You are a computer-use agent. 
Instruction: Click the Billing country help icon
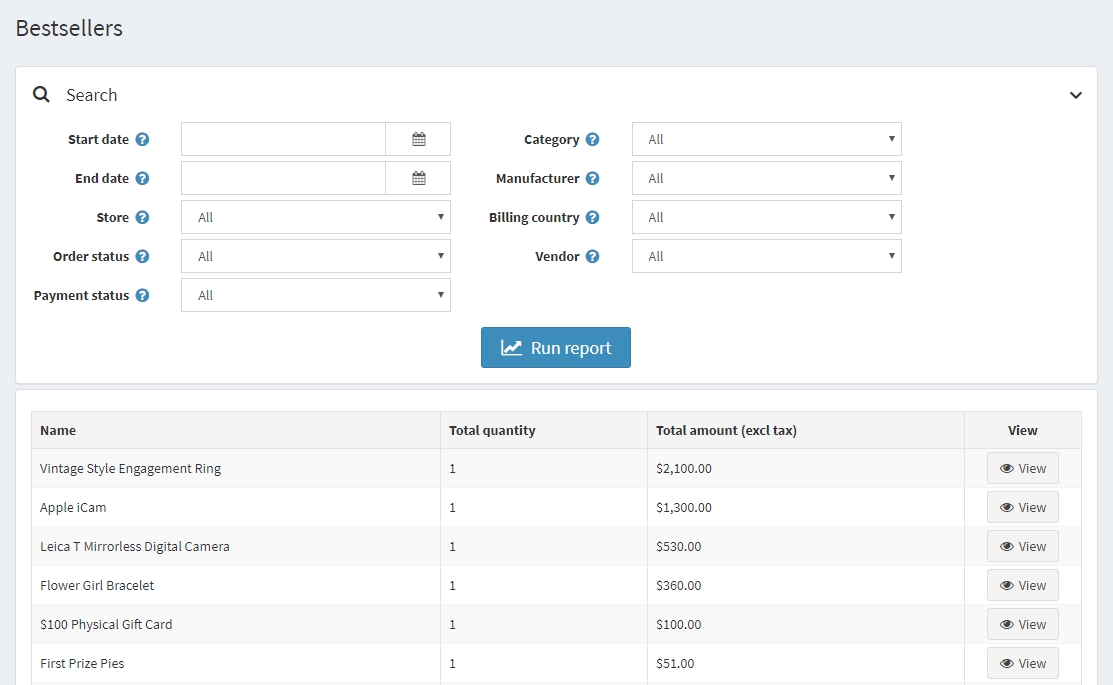tap(593, 218)
